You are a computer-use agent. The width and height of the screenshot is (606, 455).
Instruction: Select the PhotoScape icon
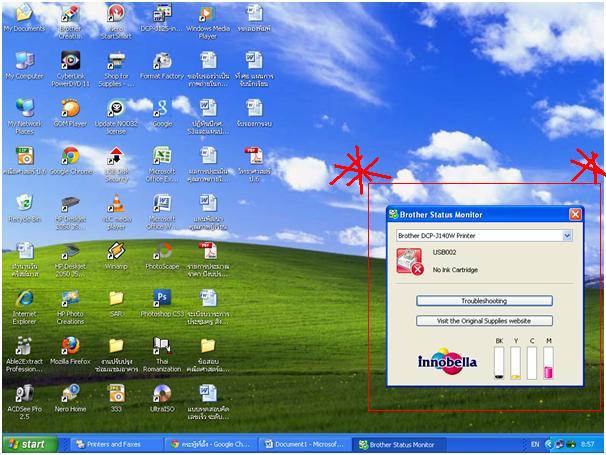tap(162, 255)
